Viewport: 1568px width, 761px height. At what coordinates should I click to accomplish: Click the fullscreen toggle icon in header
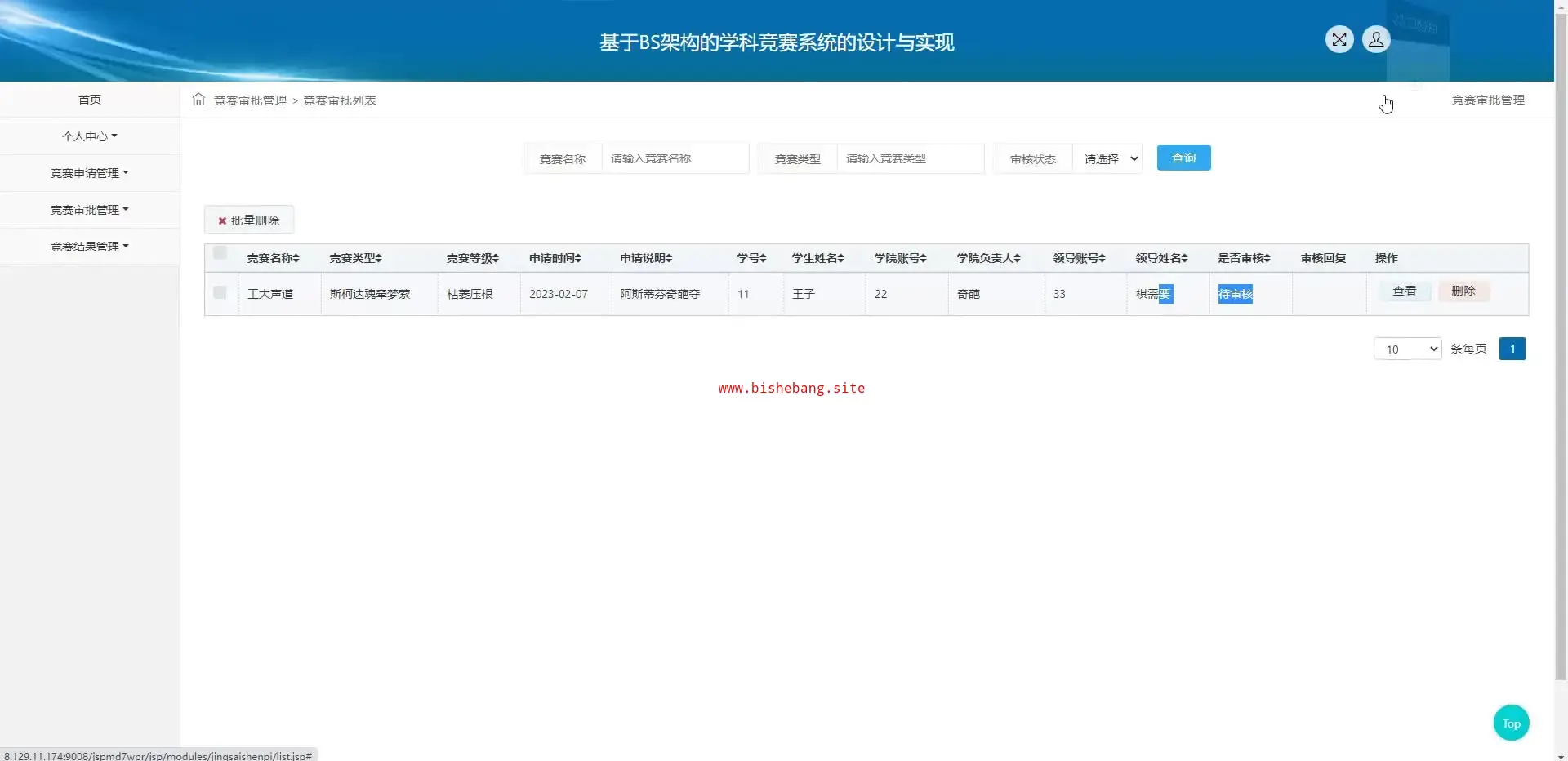[x=1339, y=39]
